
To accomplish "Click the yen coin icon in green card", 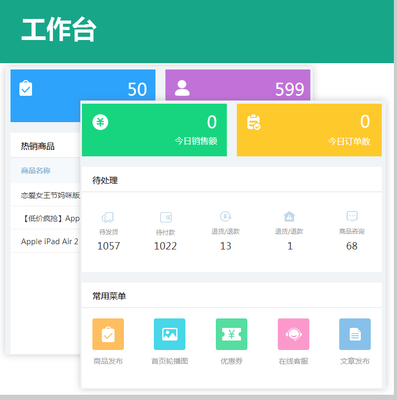I will click(100, 122).
